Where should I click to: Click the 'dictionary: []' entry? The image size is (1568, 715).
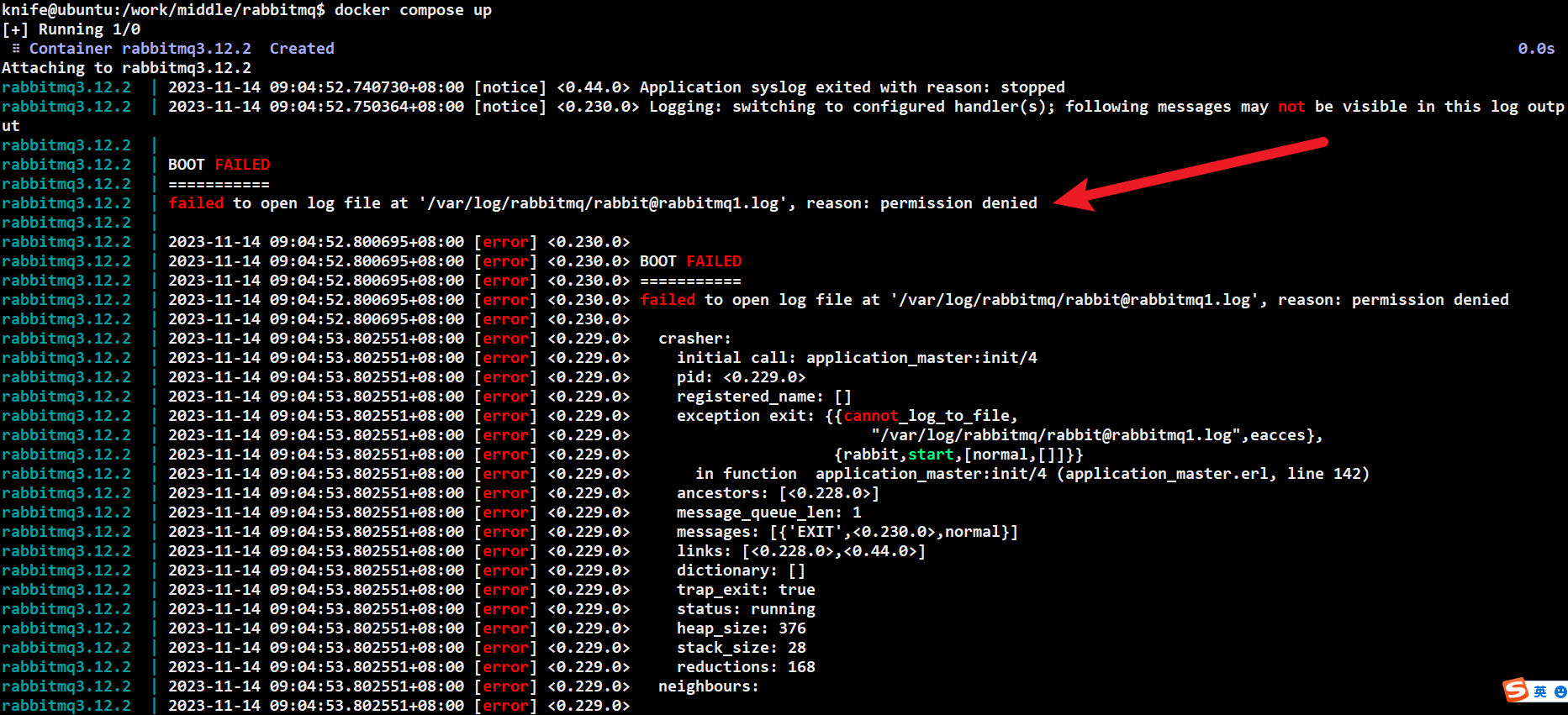742,570
